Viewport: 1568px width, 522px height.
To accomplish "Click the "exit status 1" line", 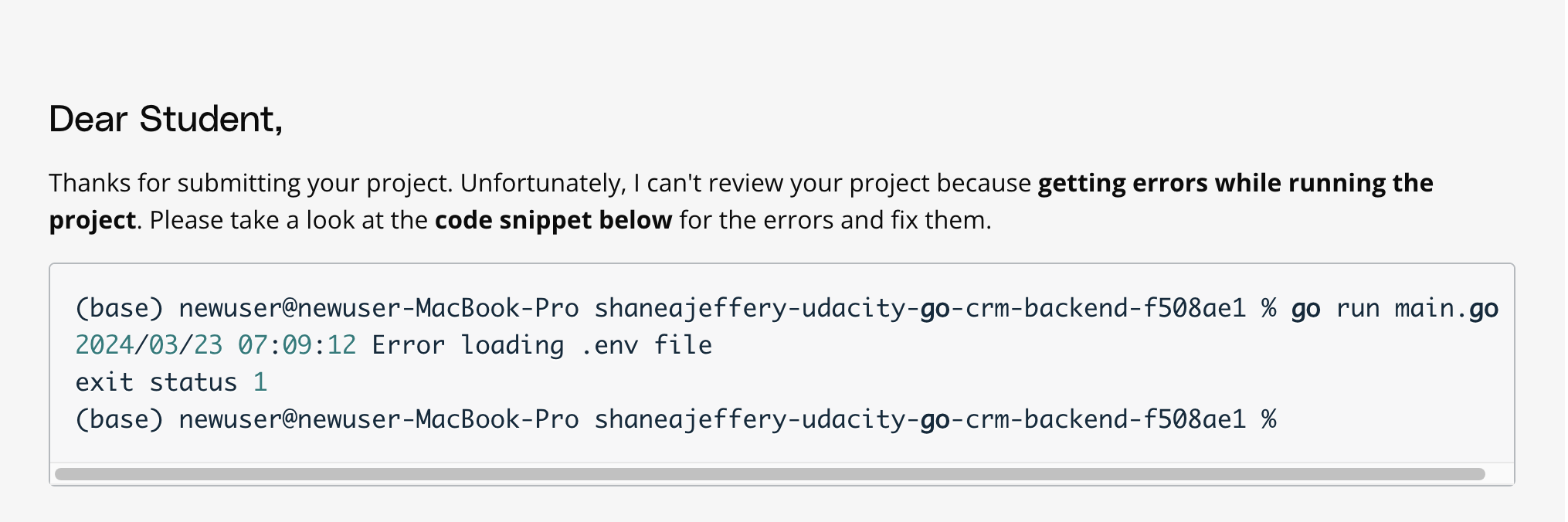I will tap(171, 382).
